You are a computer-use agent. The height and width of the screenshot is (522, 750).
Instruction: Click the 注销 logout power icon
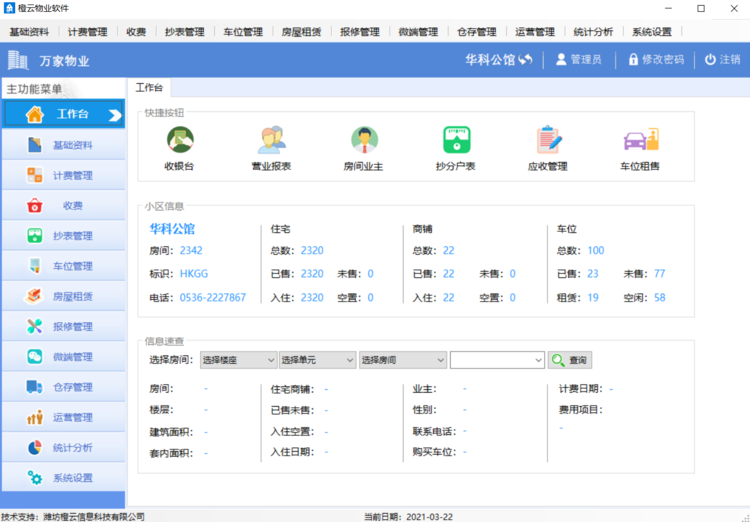coord(710,60)
